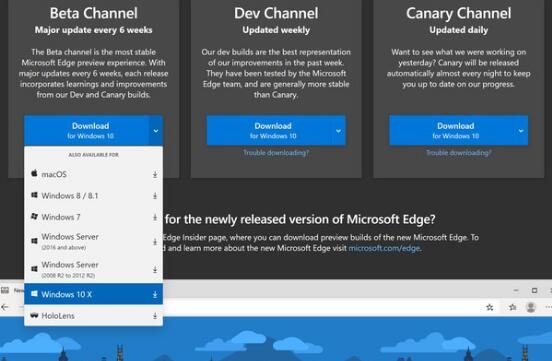Click download arrow for Windows Server 2016 and above
The height and width of the screenshot is (361, 552).
point(155,242)
